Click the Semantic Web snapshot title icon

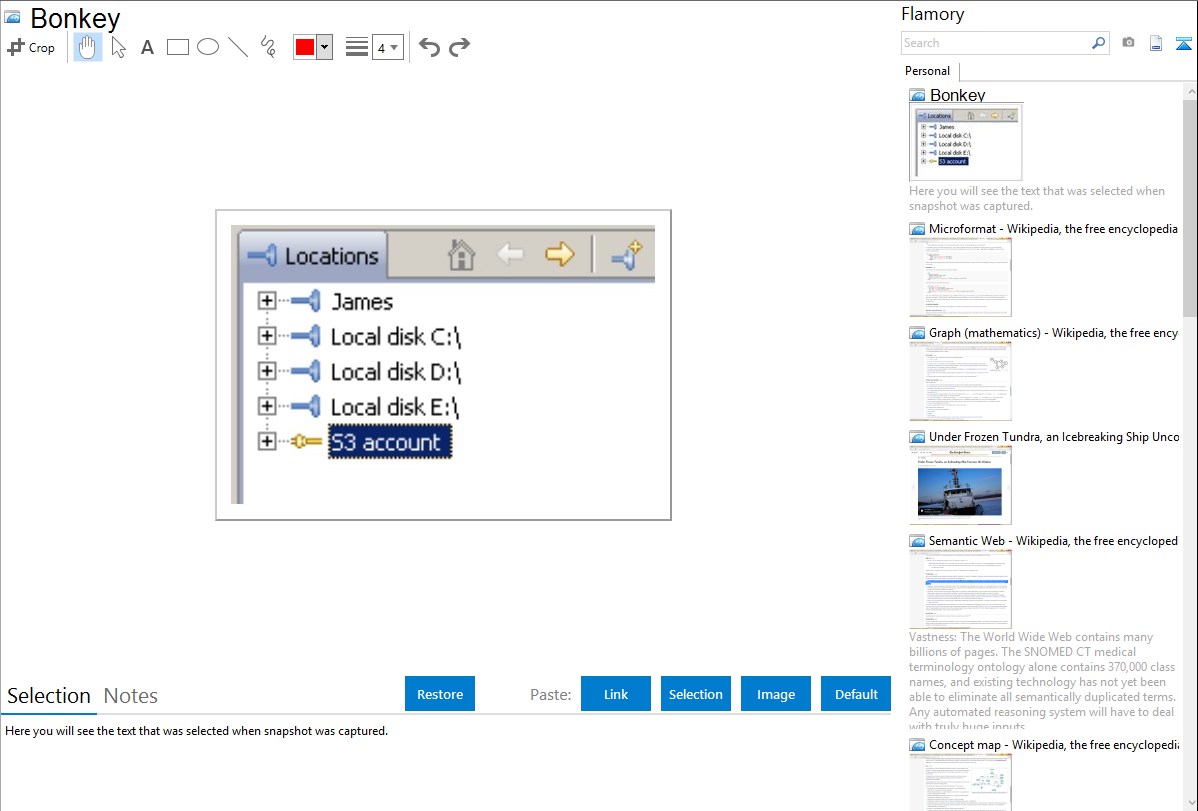(x=917, y=541)
